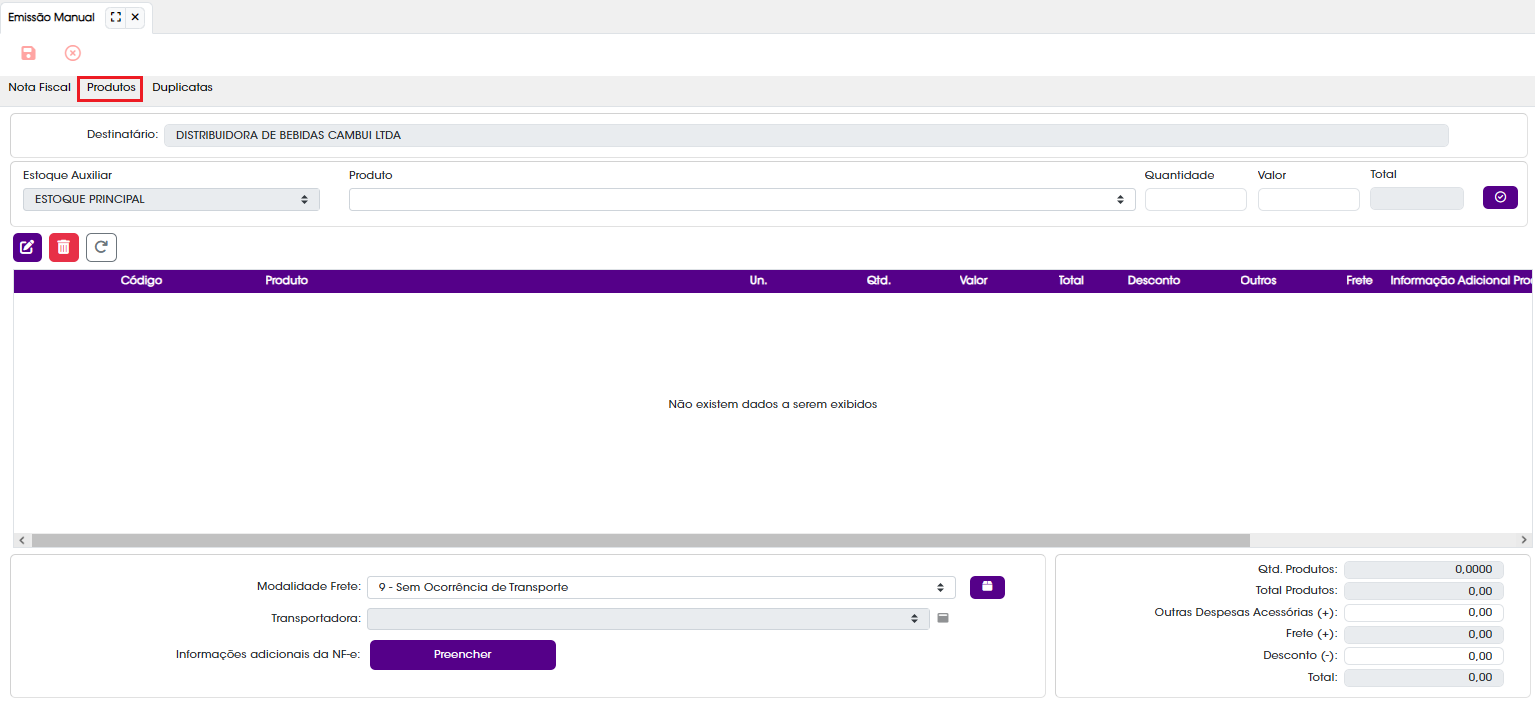Close the Emissão Manual tab
This screenshot has height=712, width=1537.
(x=135, y=17)
